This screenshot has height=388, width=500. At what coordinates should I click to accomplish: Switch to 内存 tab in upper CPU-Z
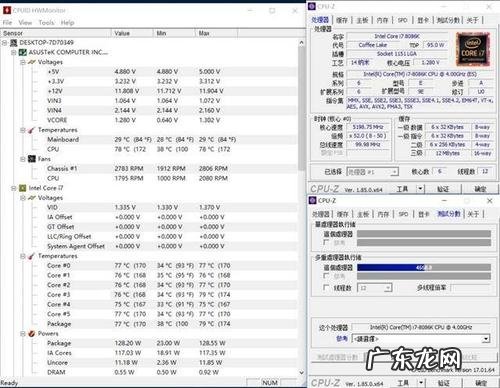(x=382, y=20)
